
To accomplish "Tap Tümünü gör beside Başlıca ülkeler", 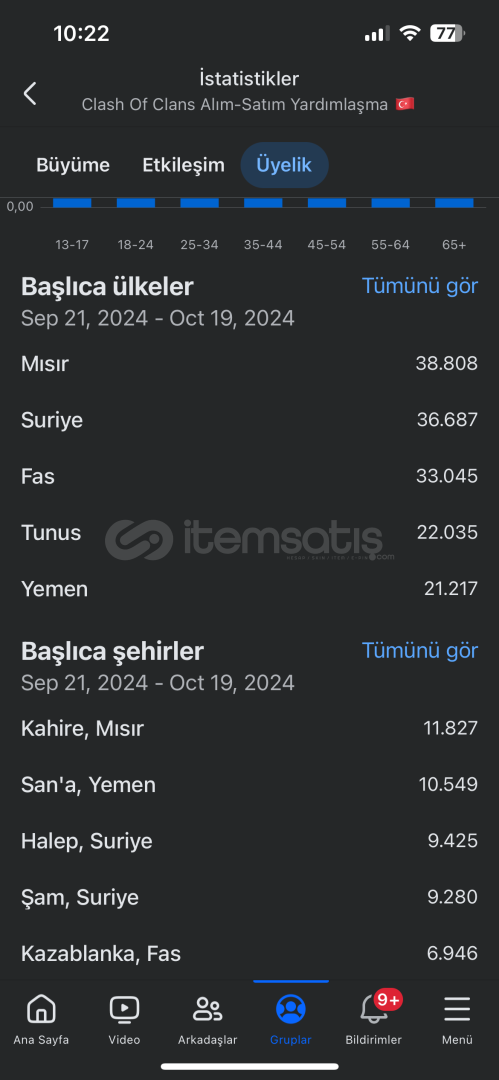I will coord(420,286).
